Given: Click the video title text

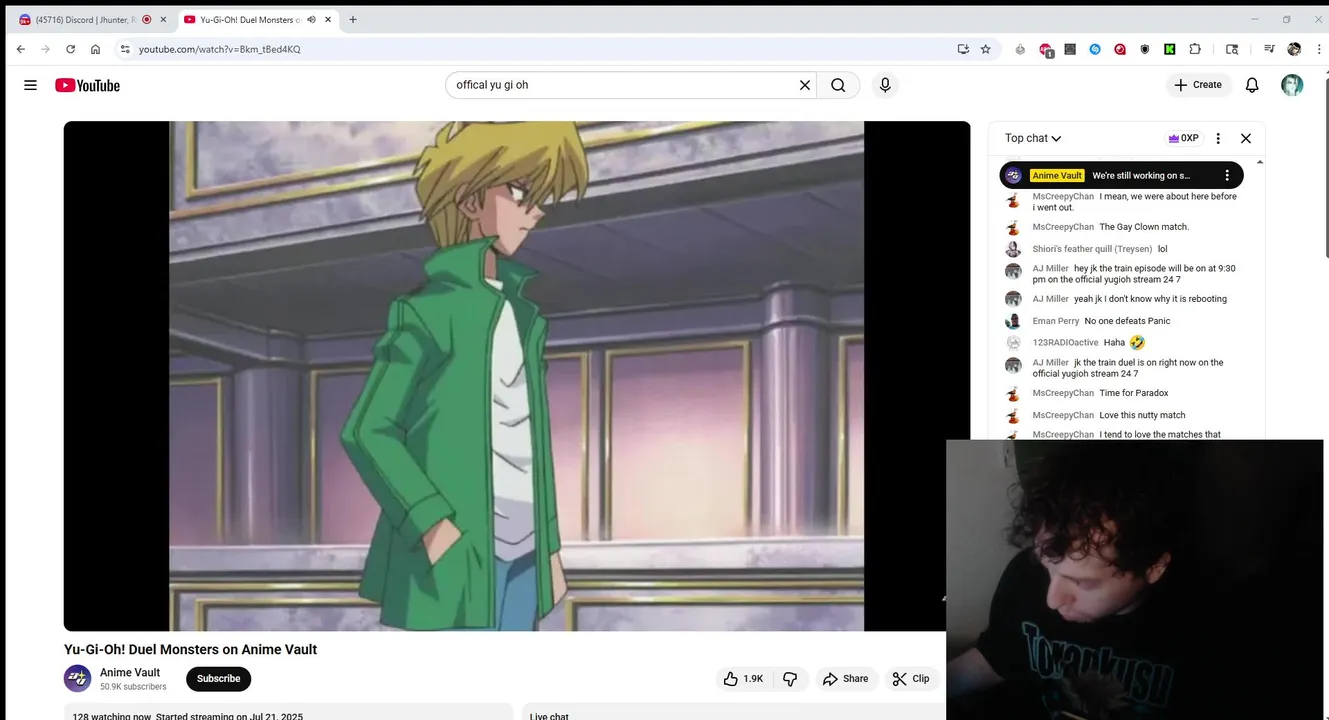Looking at the screenshot, I should (x=190, y=650).
